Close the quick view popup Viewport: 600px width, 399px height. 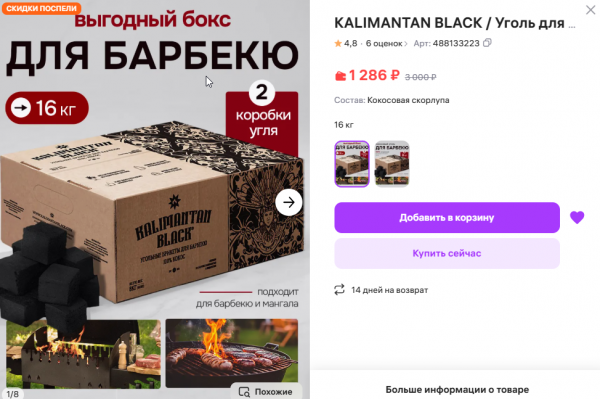[x=590, y=10]
